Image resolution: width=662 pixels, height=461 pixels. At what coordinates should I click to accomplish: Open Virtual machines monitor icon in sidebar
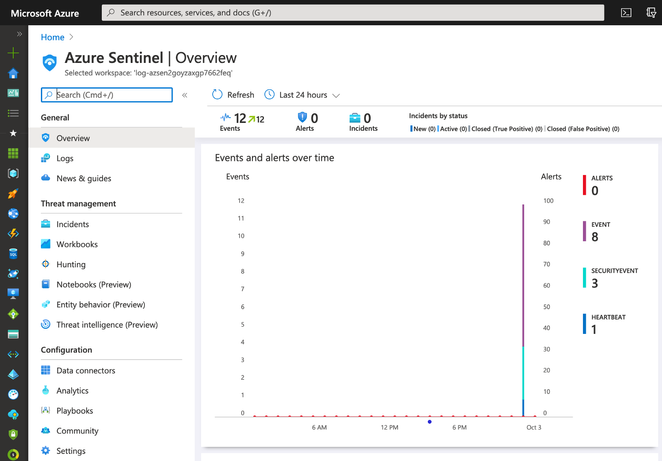pyautogui.click(x=13, y=293)
